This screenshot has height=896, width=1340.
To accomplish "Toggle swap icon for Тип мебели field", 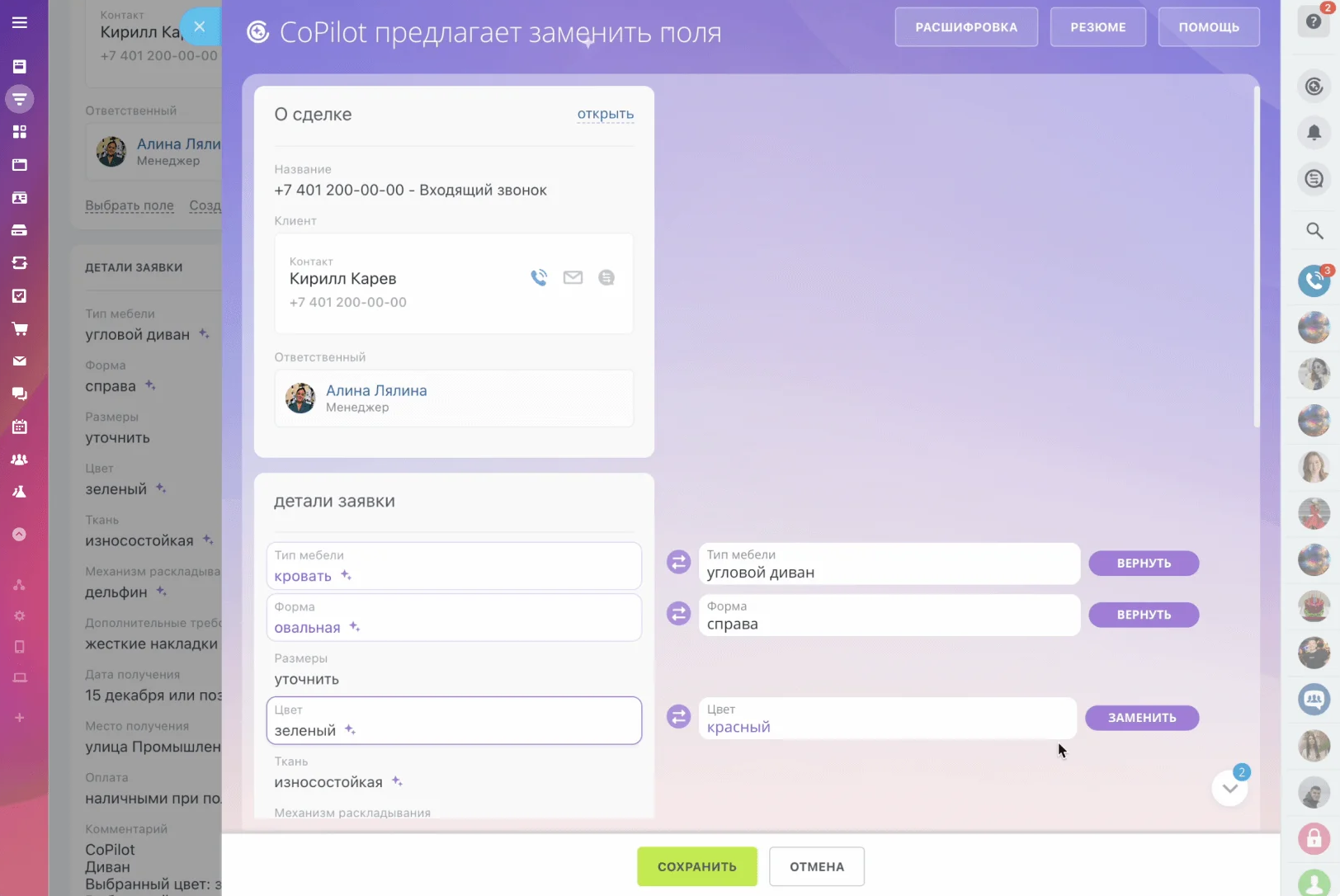I will tap(678, 563).
